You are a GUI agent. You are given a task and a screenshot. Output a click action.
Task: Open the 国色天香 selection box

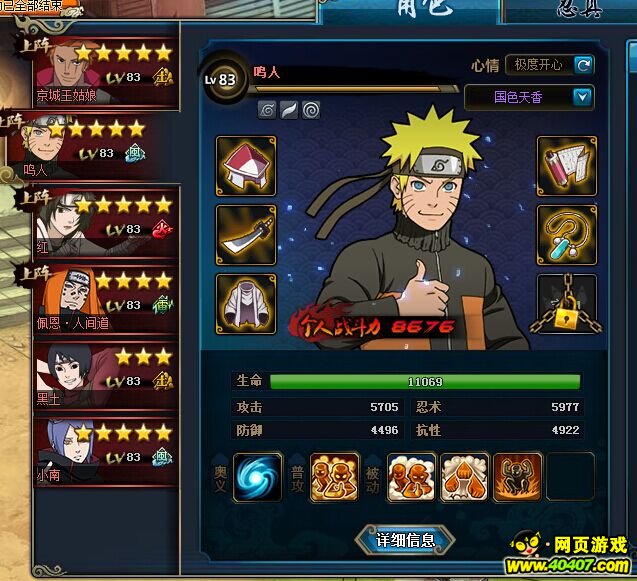[529, 98]
